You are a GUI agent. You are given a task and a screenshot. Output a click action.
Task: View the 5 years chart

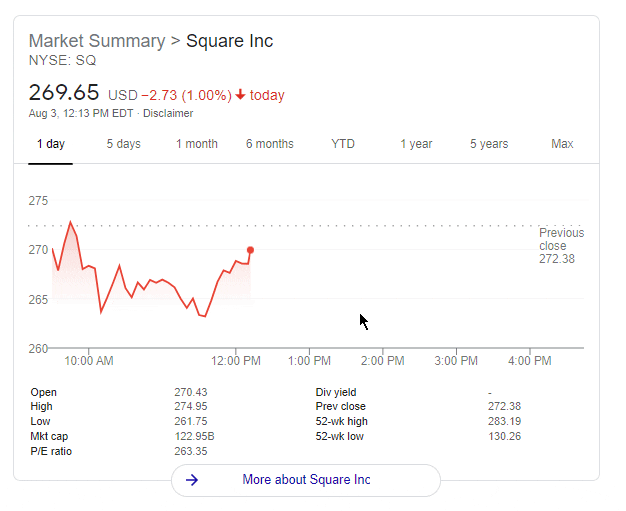tap(489, 144)
